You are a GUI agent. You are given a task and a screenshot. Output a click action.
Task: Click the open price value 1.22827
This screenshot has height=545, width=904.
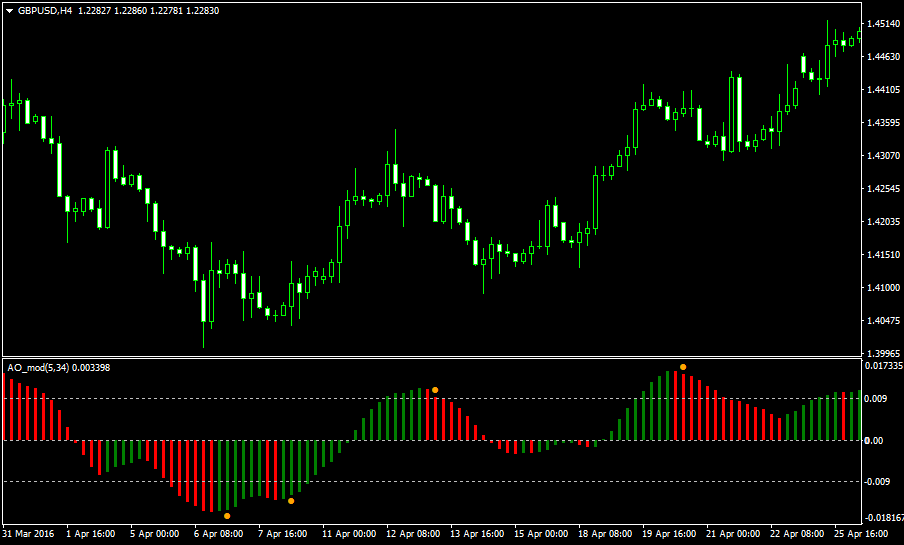pos(94,11)
